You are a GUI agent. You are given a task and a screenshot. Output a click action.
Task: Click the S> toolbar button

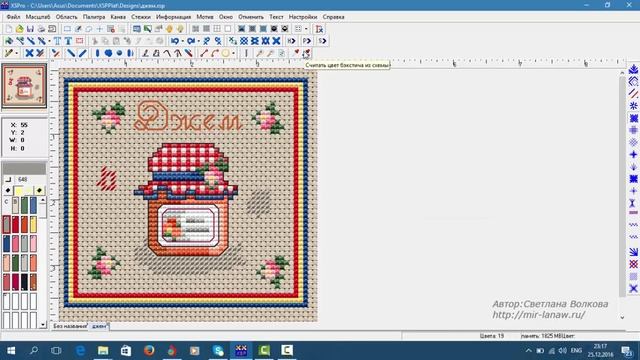click(322, 41)
